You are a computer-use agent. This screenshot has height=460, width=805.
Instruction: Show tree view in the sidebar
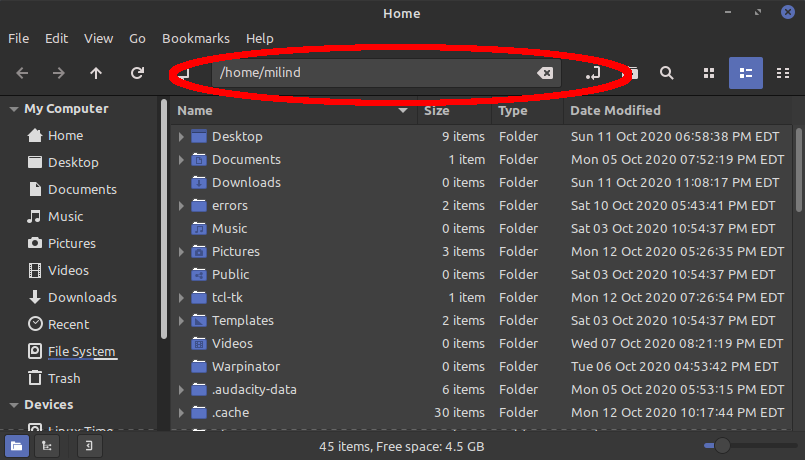(47, 445)
